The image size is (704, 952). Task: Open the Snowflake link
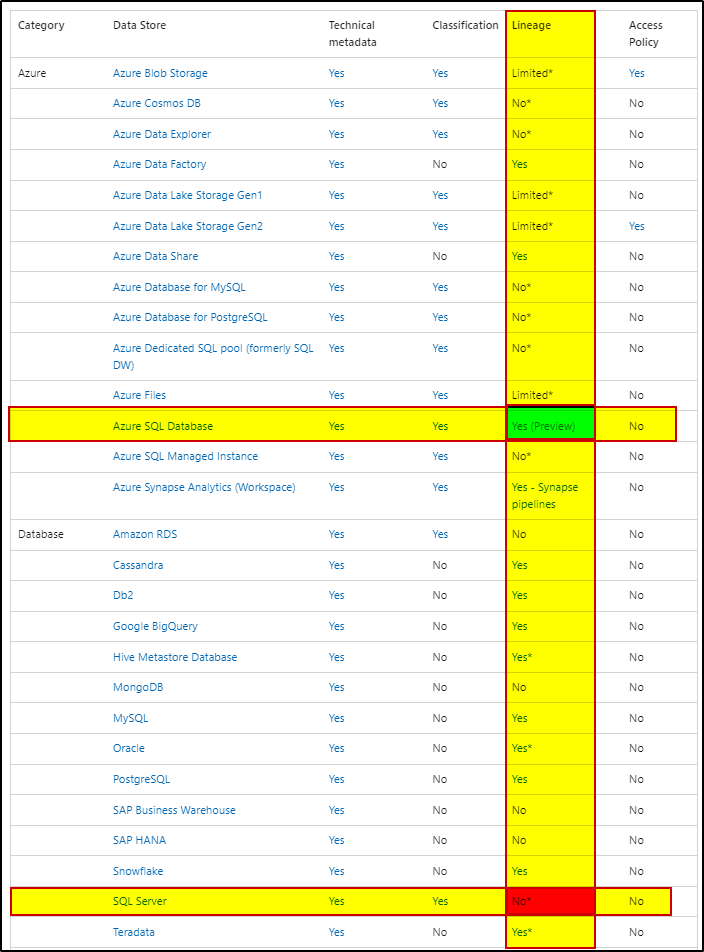pos(138,871)
